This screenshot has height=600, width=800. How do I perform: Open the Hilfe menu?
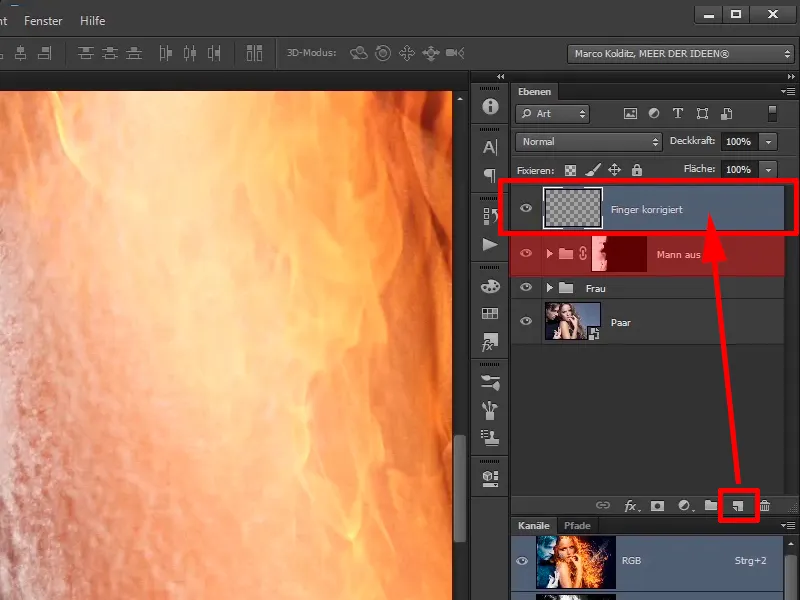[x=92, y=21]
